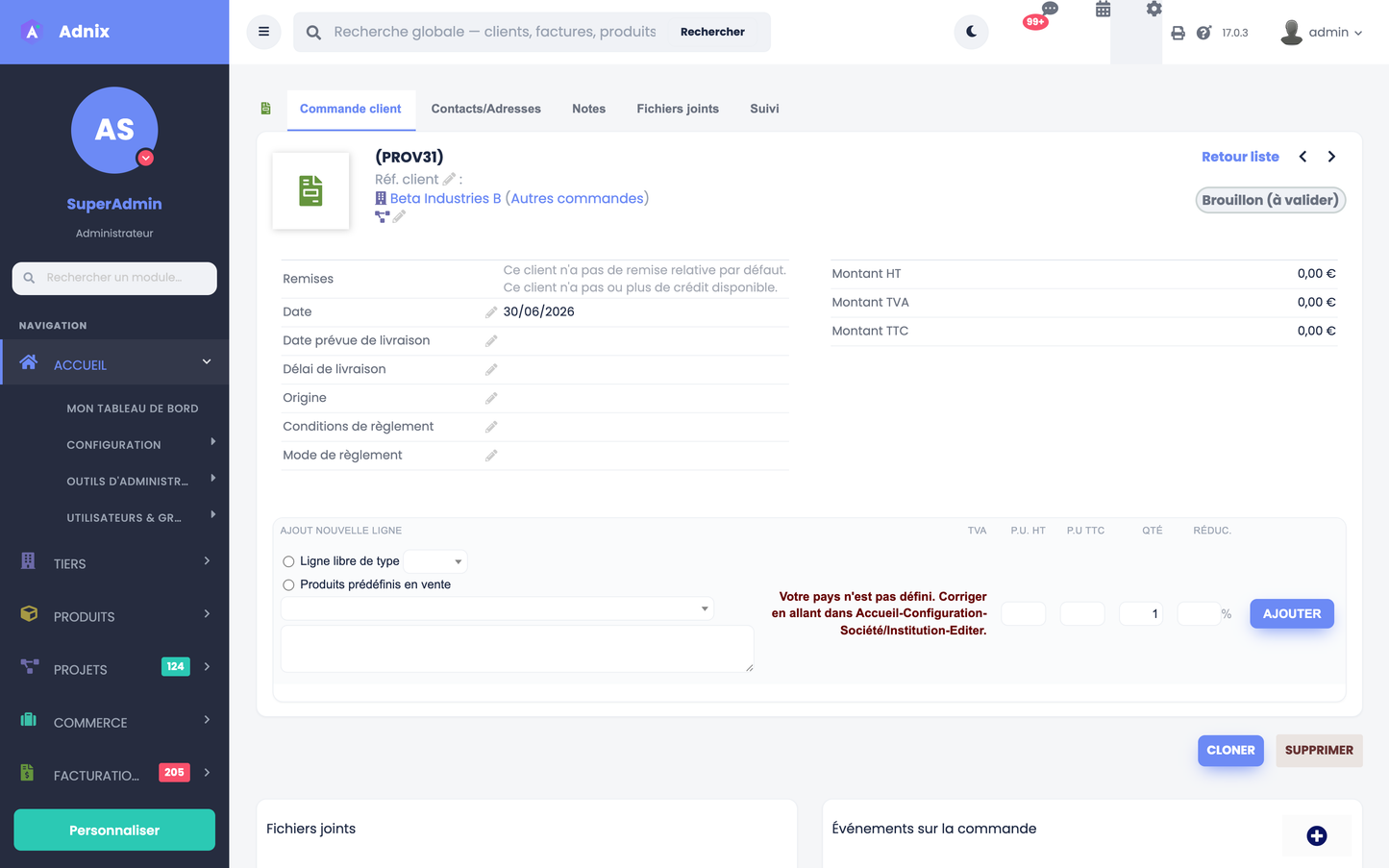Edit the order date pencil icon

tap(491, 312)
